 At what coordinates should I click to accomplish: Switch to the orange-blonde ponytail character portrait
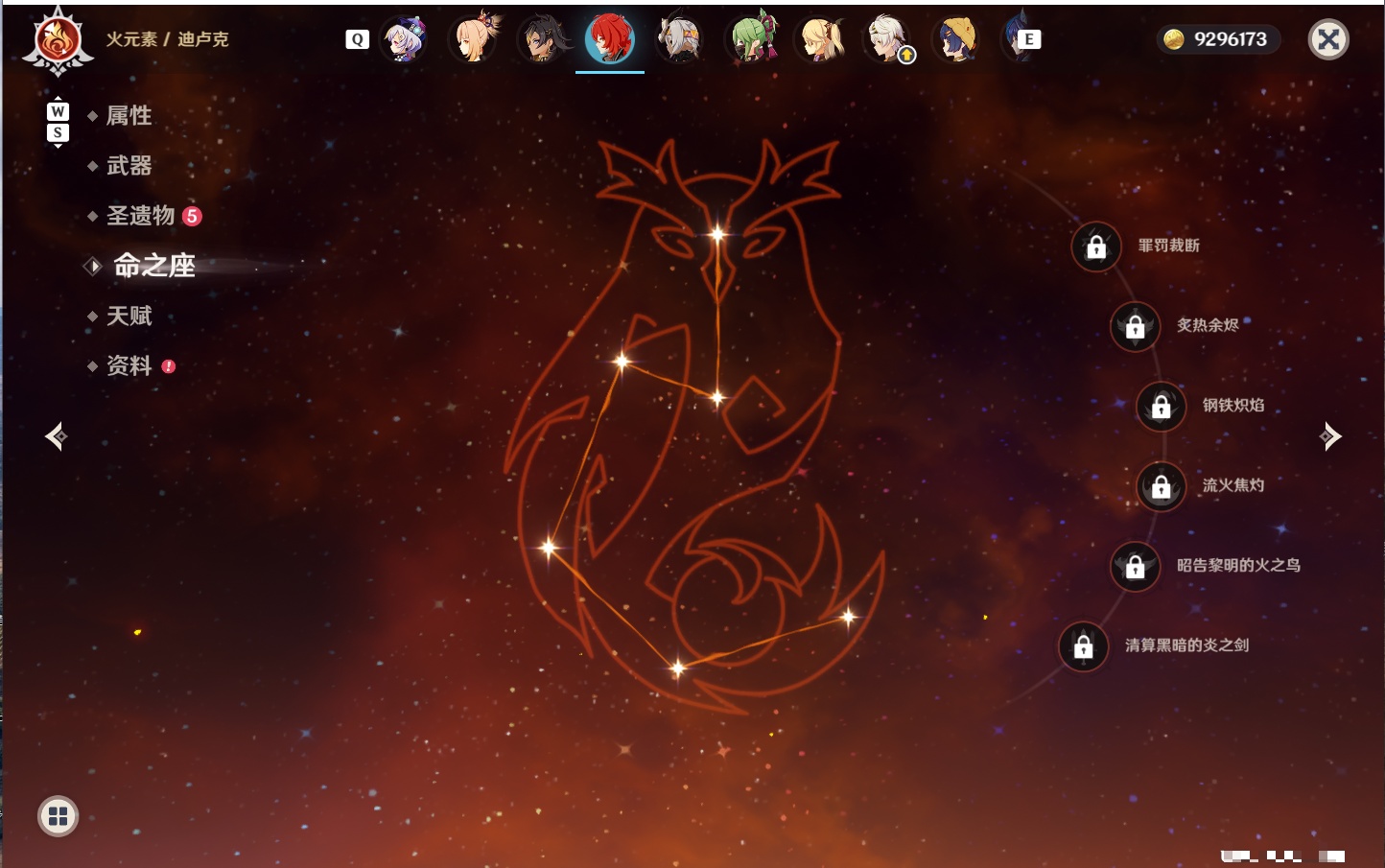[x=474, y=39]
